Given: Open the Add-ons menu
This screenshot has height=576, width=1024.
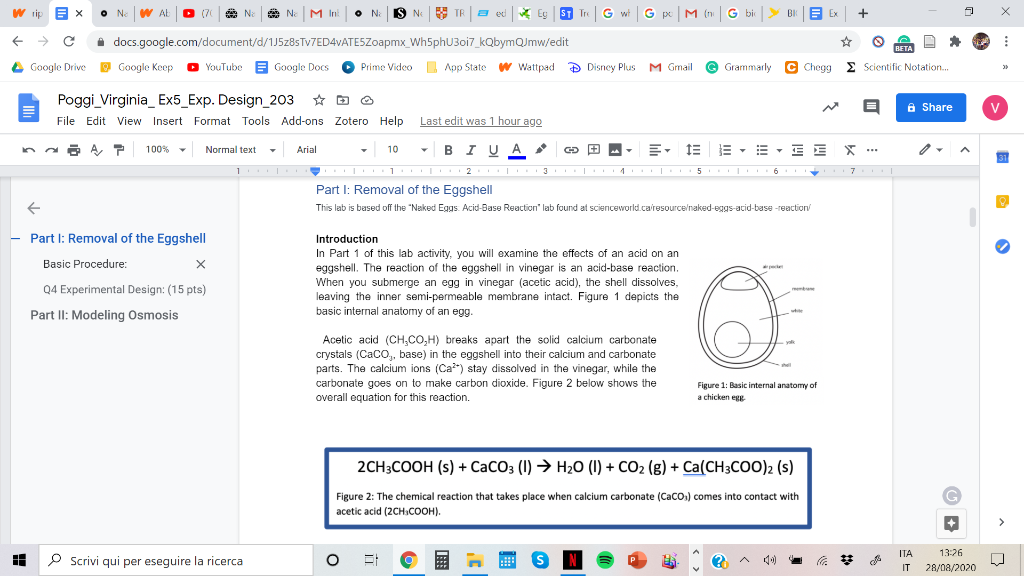Looking at the screenshot, I should click(x=302, y=121).
